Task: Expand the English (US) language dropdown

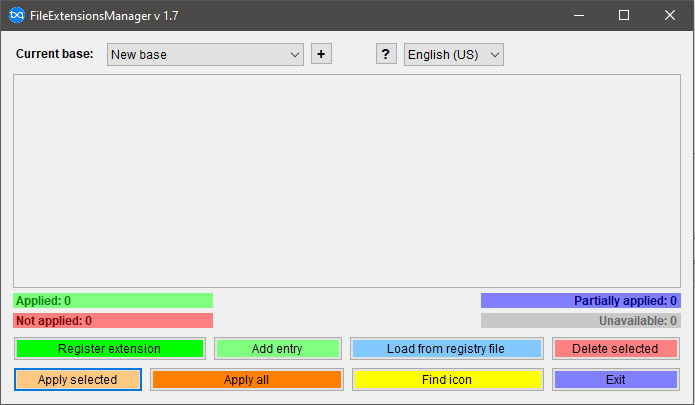Action: pyautogui.click(x=453, y=55)
